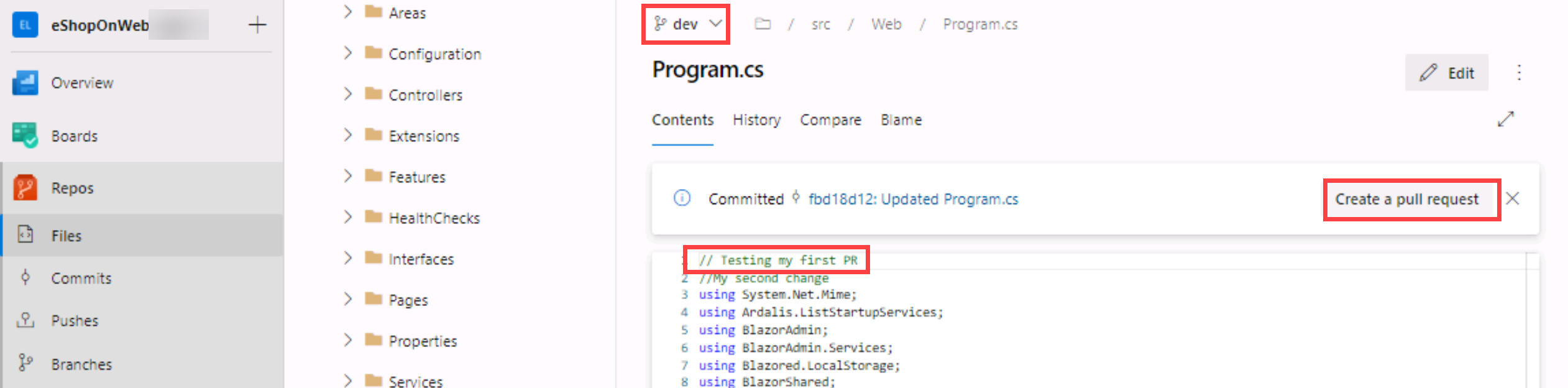Screen dimensions: 1568x388
Task: Open the more actions vertical ellipsis
Action: (x=1519, y=73)
